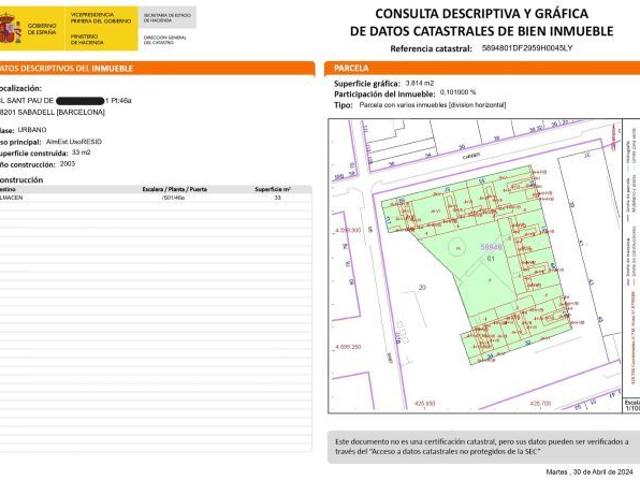
Task: Click the 'Dirección General del Catastro' text
Action: coord(165,40)
